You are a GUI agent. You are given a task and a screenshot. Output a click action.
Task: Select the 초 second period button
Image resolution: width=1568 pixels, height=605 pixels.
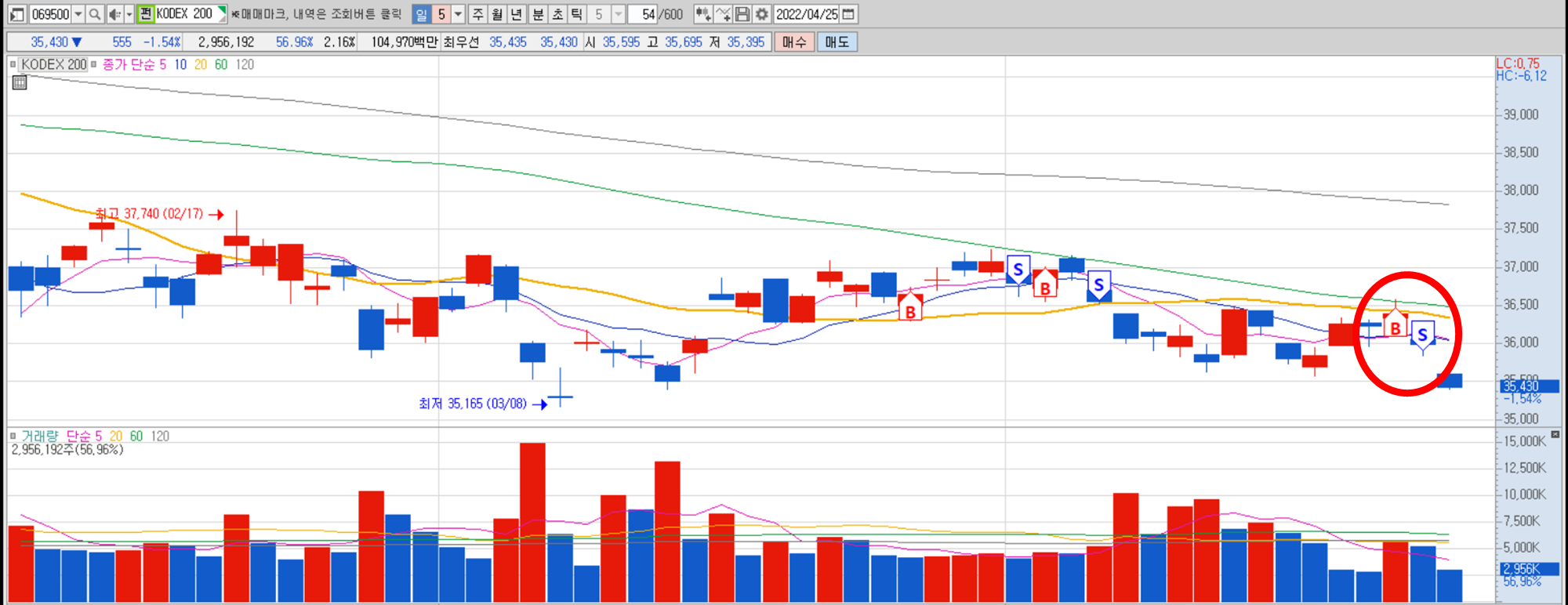557,14
